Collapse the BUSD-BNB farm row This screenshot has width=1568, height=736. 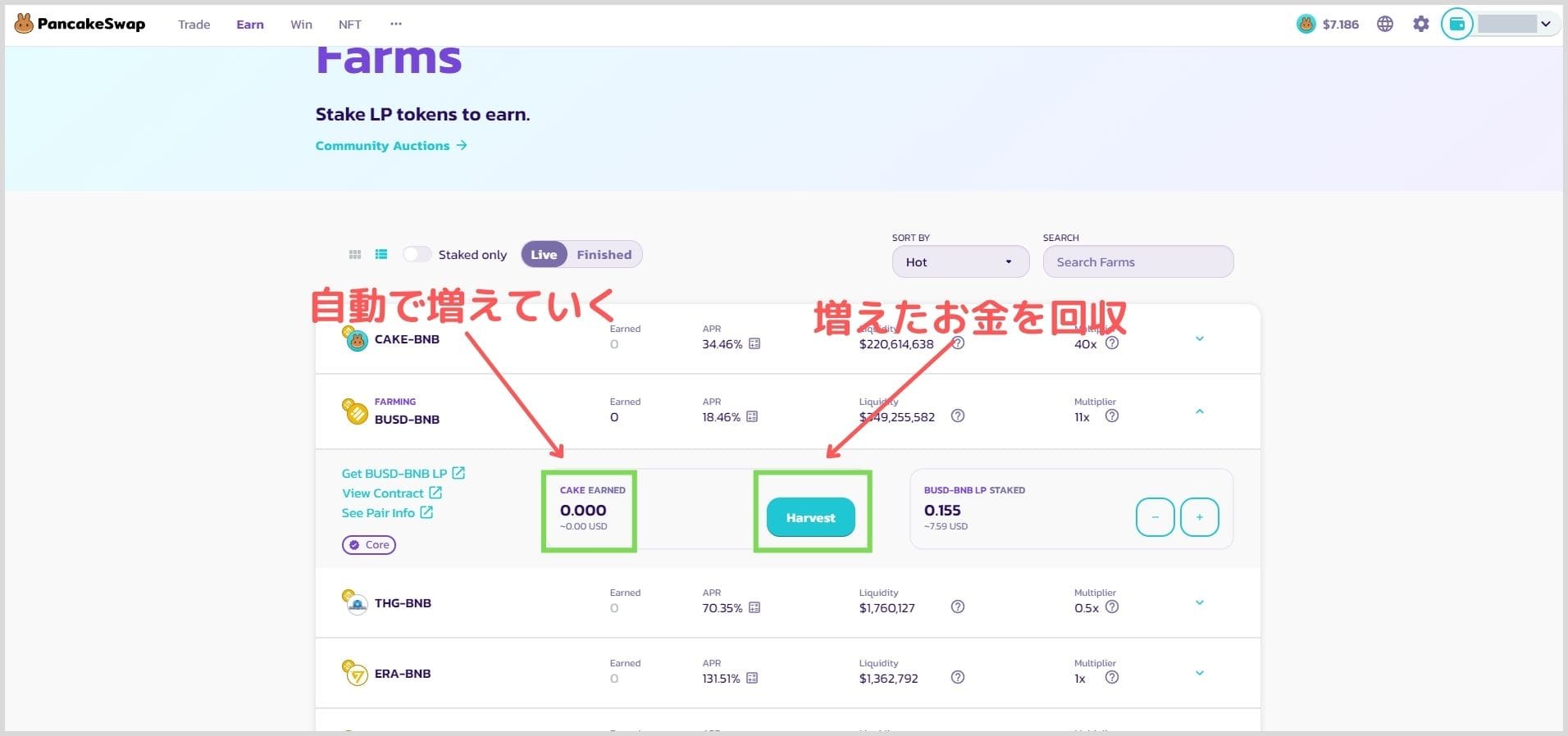tap(1199, 411)
